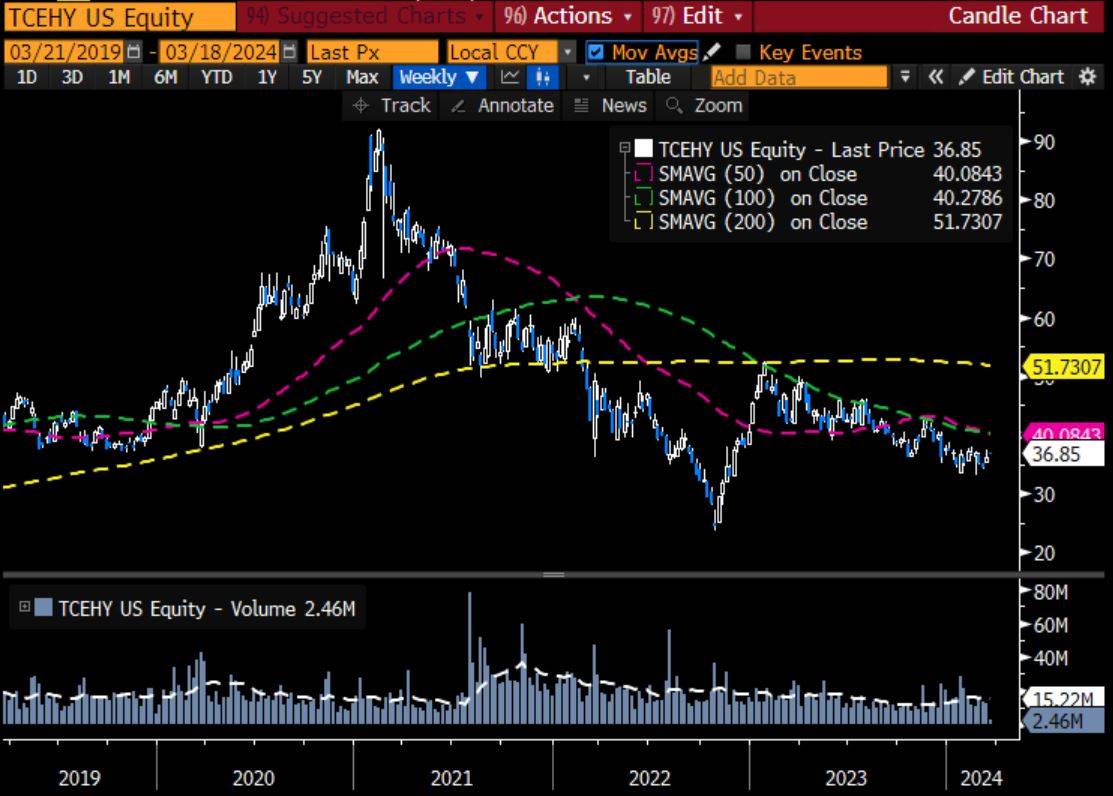
Task: Click the Annotate pencil icon
Action: click(x=459, y=106)
